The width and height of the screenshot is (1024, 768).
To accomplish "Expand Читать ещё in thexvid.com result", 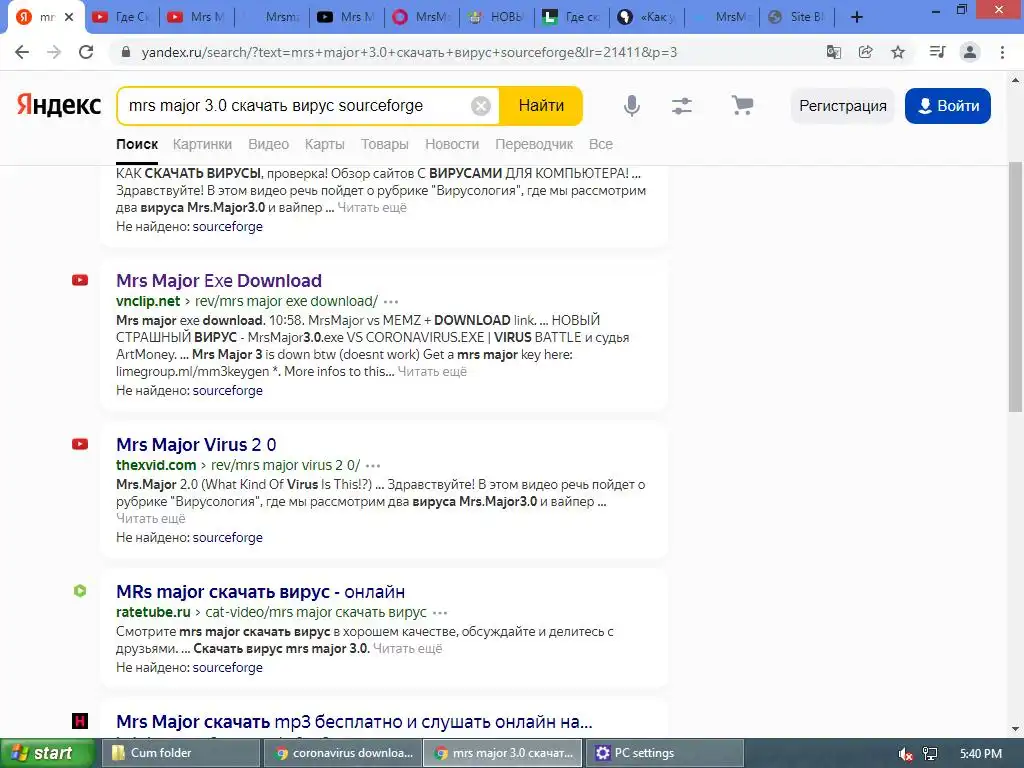I will coord(151,519).
